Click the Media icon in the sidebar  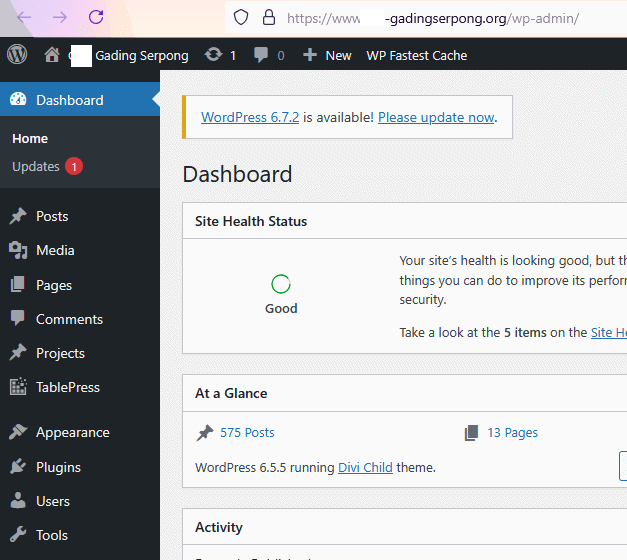pyautogui.click(x=18, y=250)
